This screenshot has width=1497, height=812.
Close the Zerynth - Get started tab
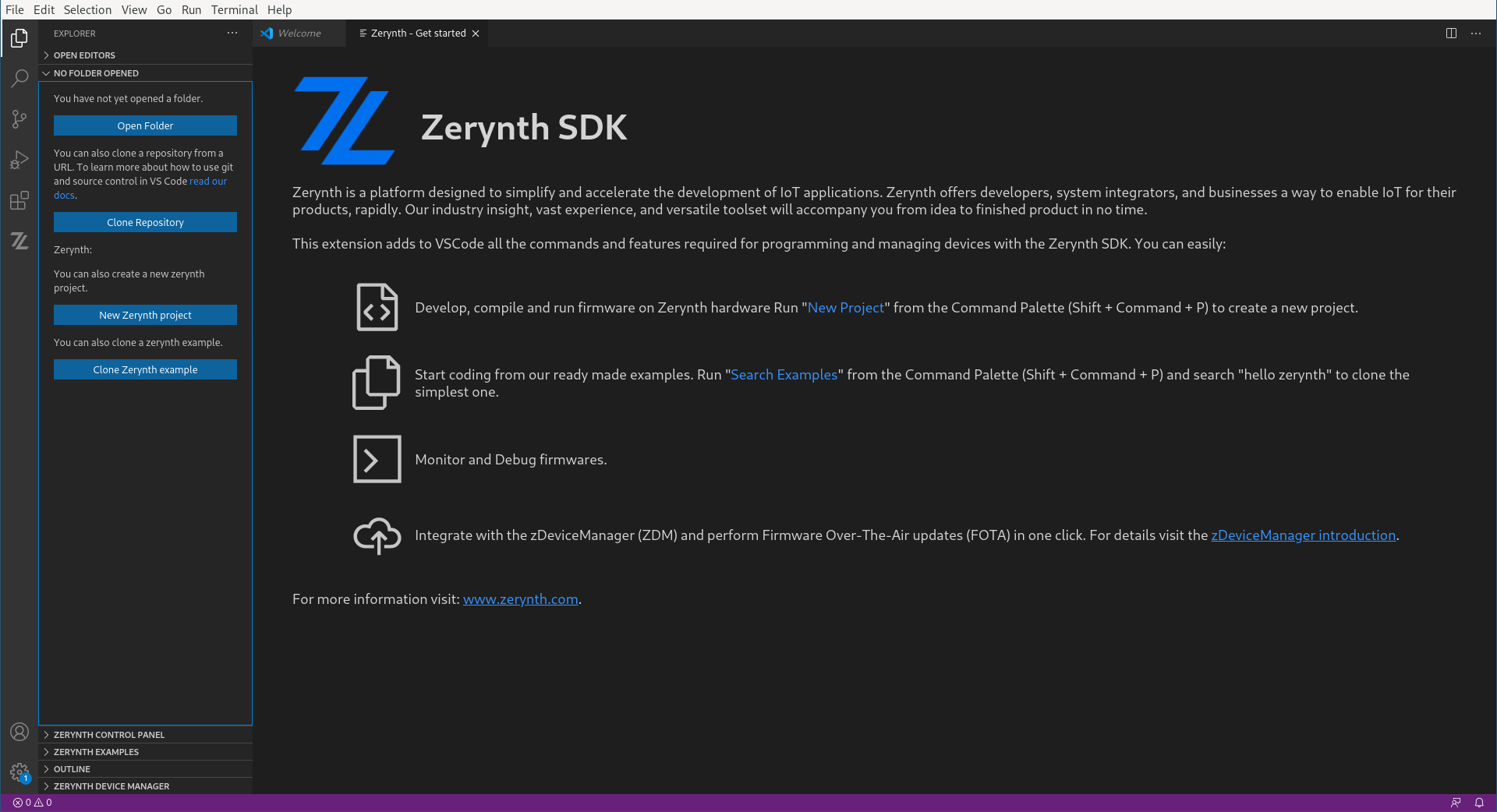(476, 34)
